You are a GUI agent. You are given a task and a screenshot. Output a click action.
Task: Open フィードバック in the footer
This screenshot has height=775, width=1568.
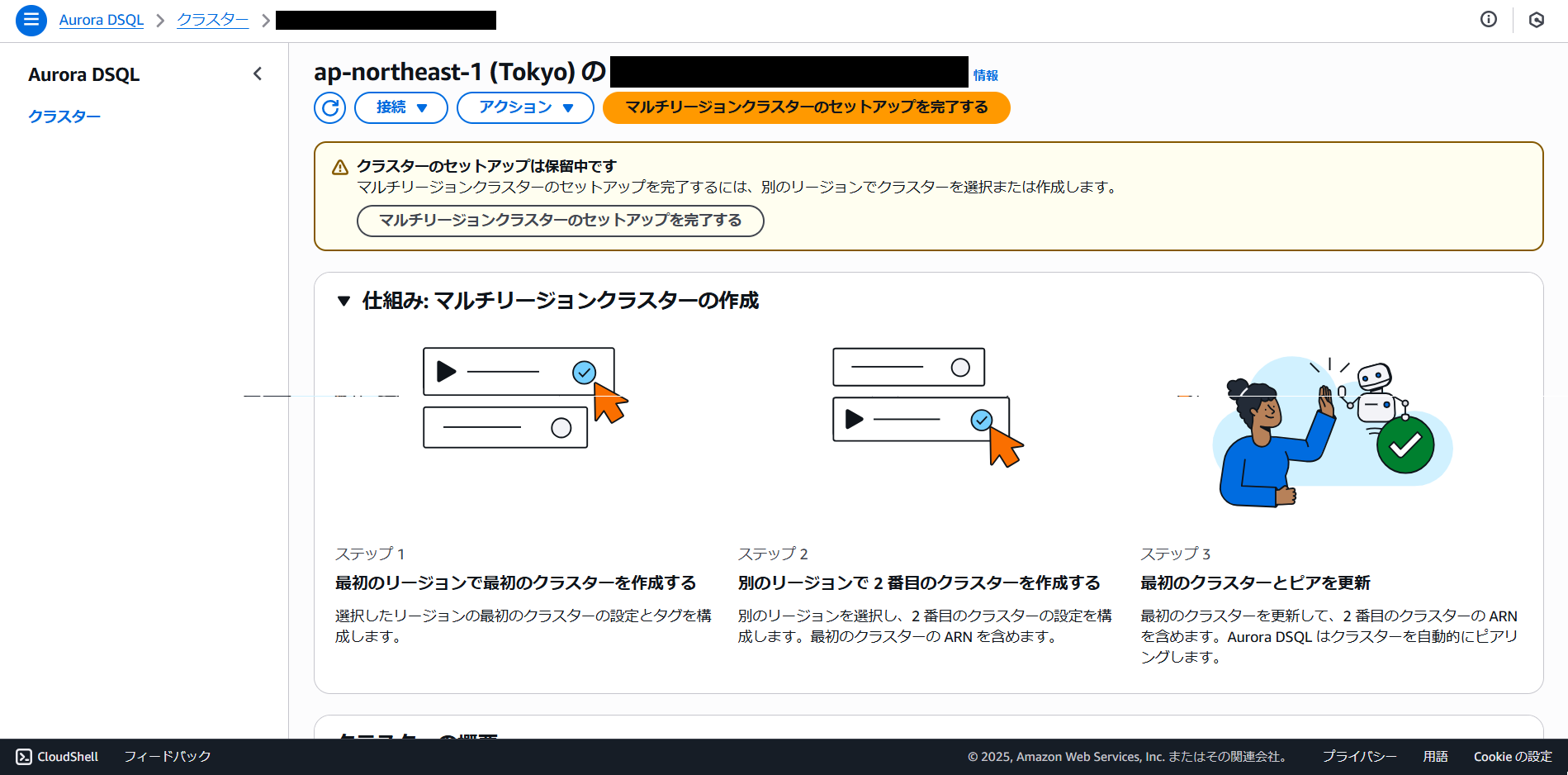coord(168,757)
